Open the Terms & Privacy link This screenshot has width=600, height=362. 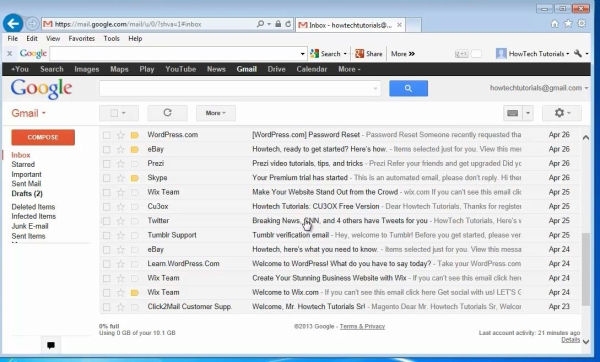coord(362,326)
